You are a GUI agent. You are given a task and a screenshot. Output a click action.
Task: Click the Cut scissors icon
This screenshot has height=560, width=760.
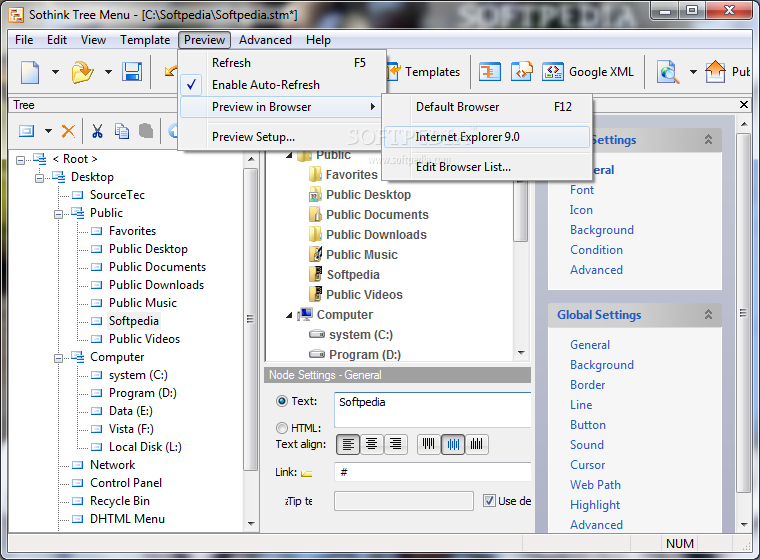click(97, 131)
